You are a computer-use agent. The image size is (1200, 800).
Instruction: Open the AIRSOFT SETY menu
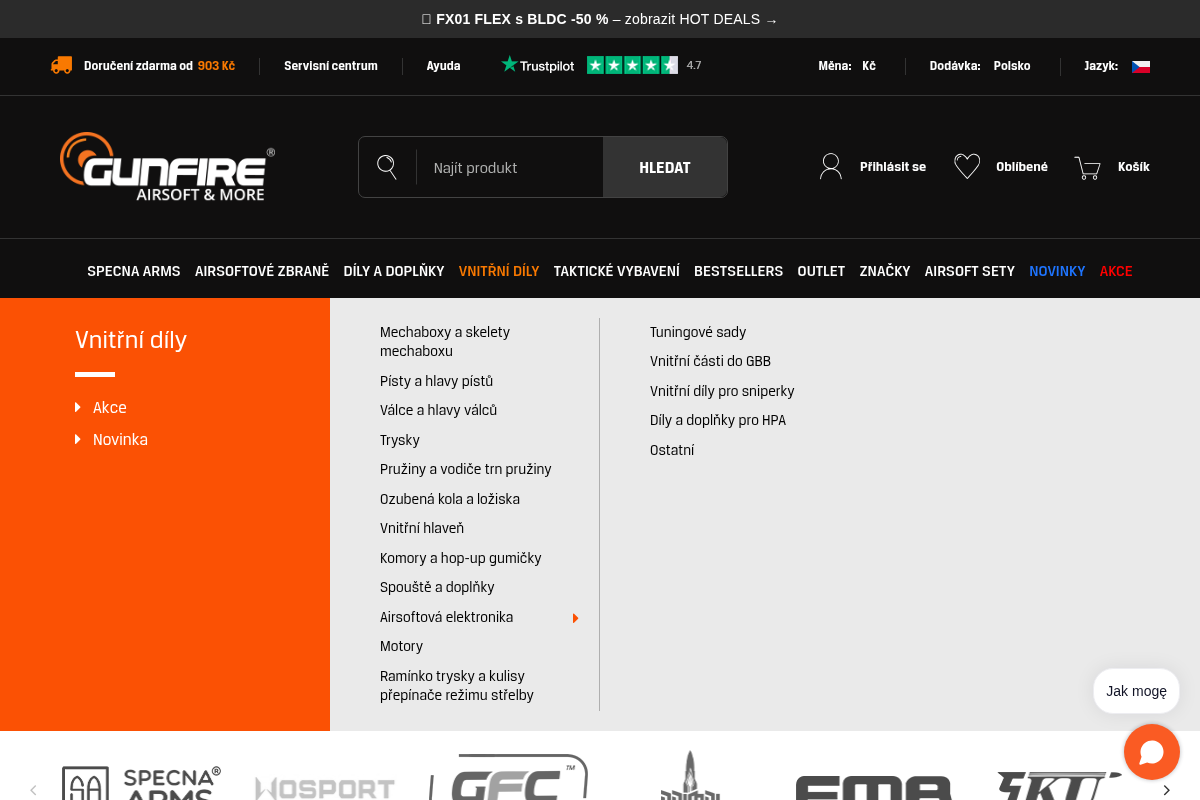[970, 271]
